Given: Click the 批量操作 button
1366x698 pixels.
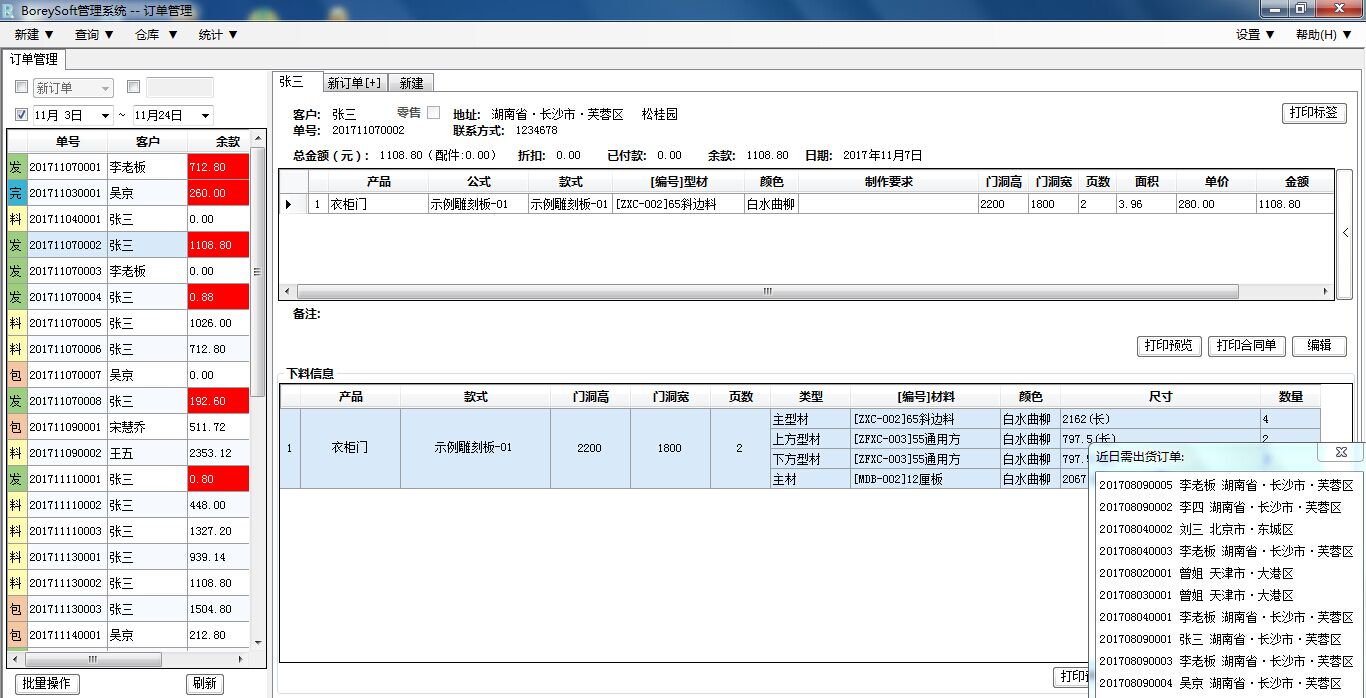Looking at the screenshot, I should [46, 684].
